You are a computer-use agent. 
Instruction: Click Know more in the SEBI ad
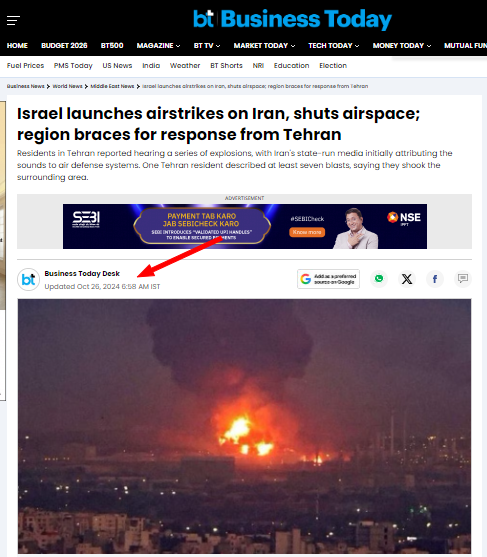(x=307, y=232)
